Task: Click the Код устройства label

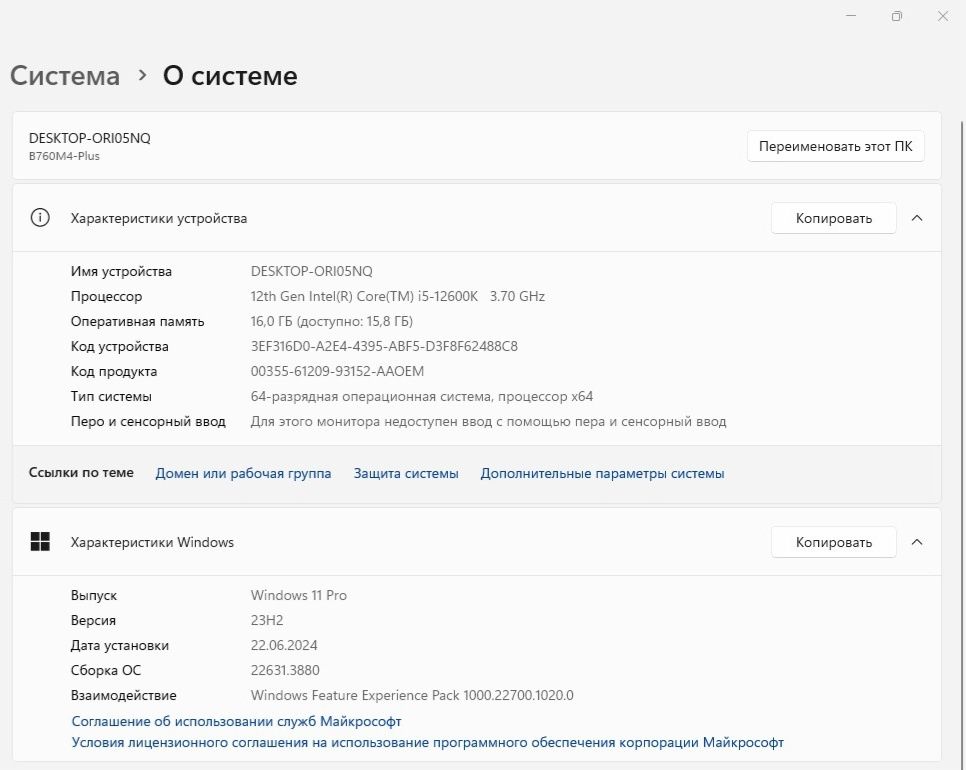Action: tap(120, 346)
